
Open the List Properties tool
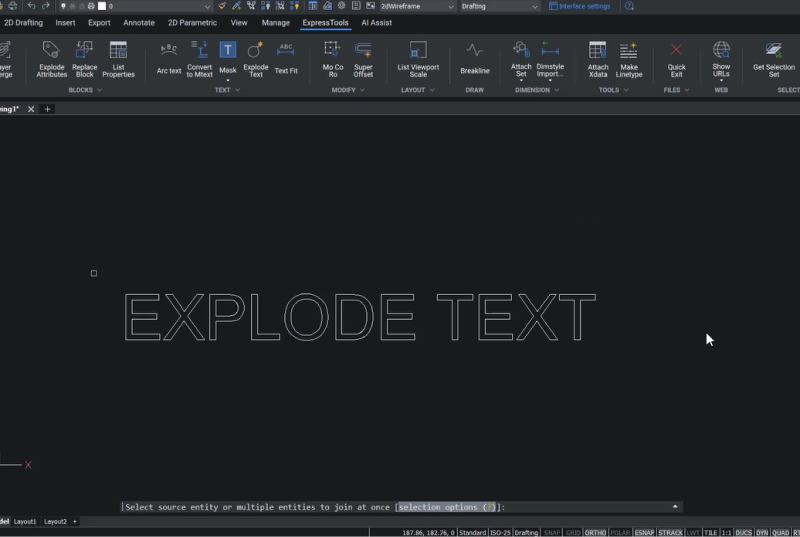pos(118,60)
